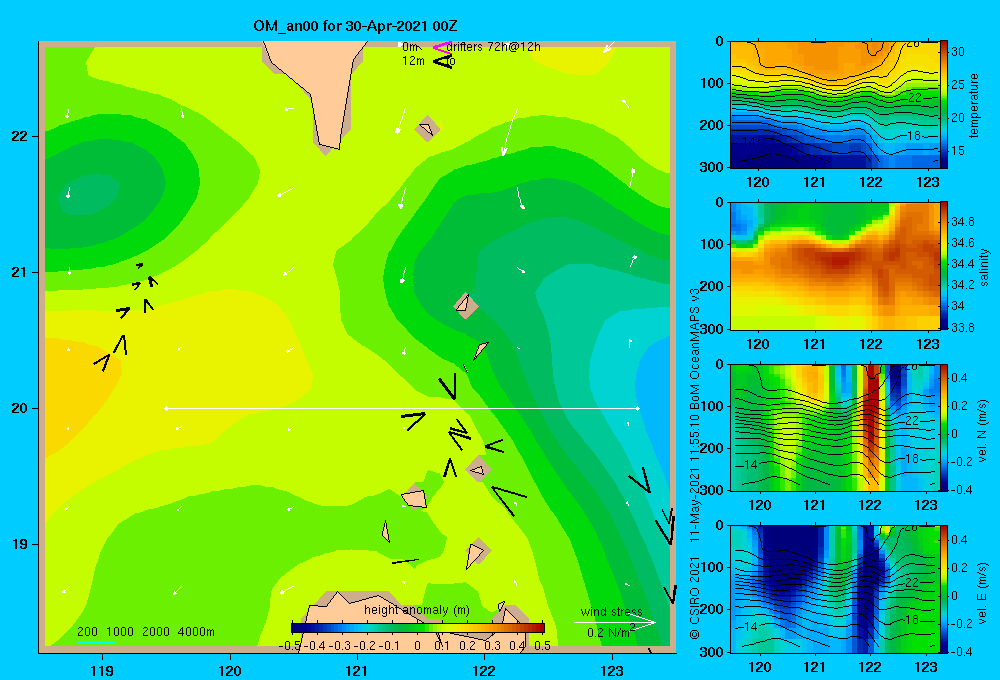
Task: Click the 'wind stress' label
Action: click(611, 612)
